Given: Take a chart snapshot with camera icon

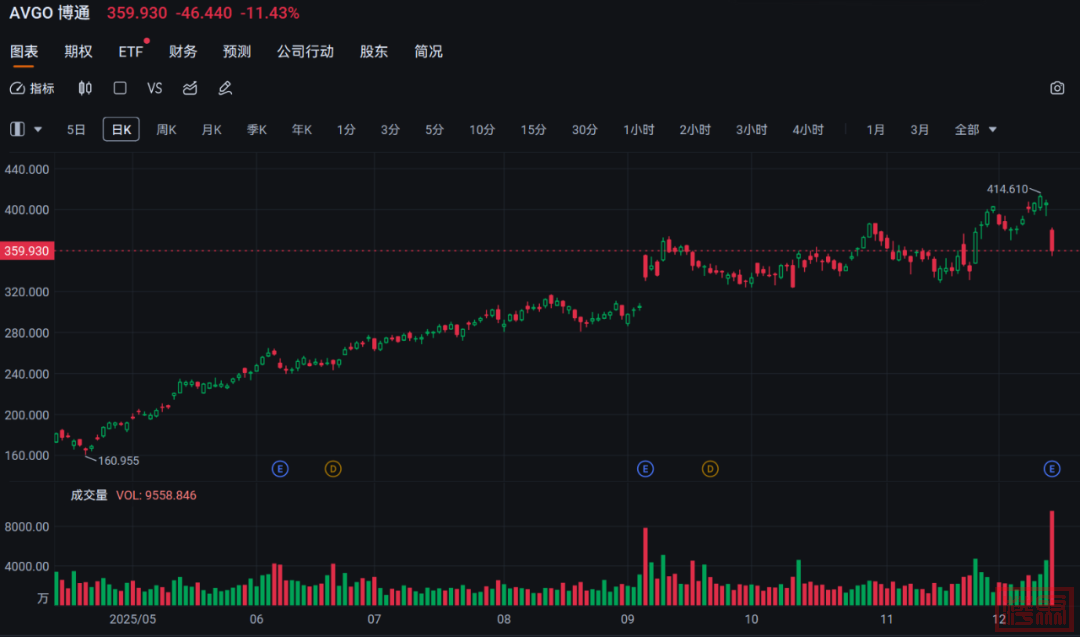Looking at the screenshot, I should pyautogui.click(x=1057, y=88).
